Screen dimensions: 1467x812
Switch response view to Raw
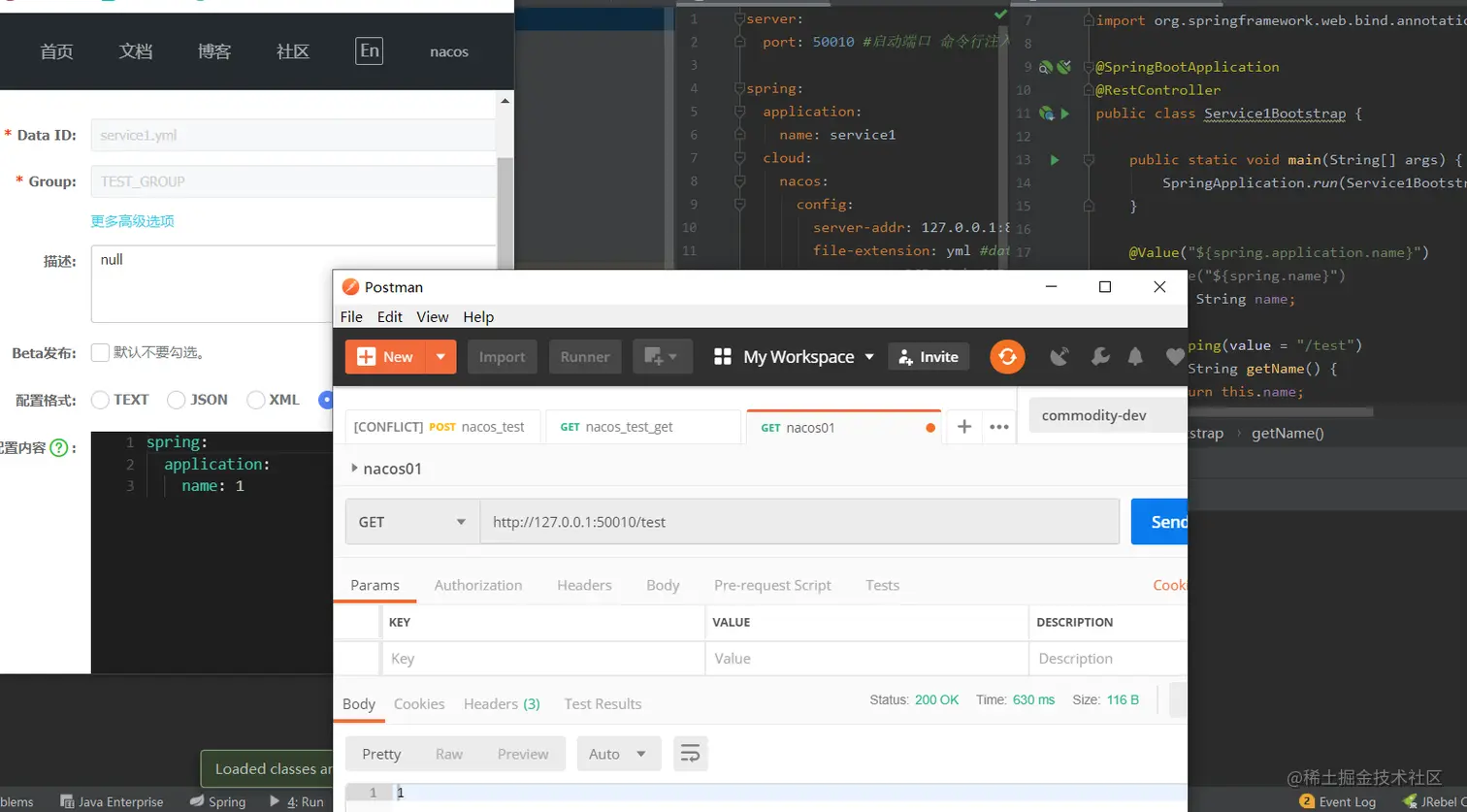click(x=448, y=754)
